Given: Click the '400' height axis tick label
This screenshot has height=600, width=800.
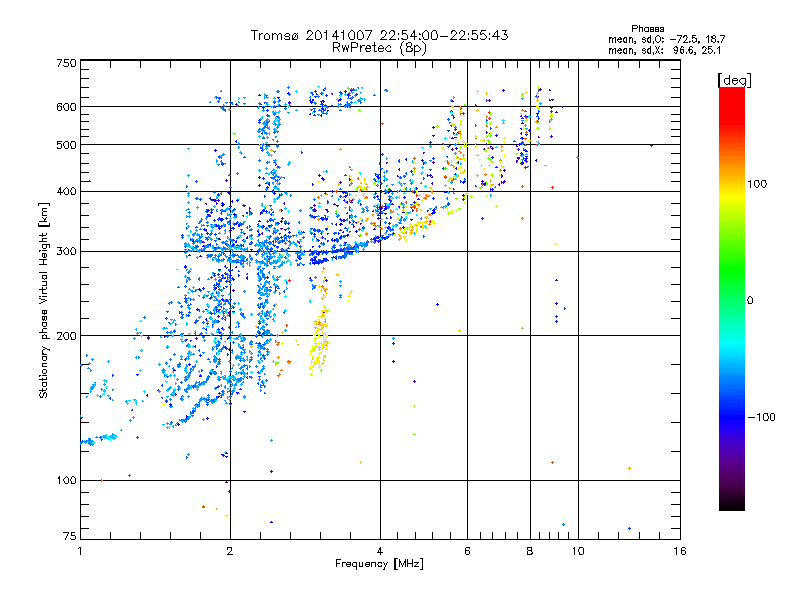Looking at the screenshot, I should (x=66, y=191).
